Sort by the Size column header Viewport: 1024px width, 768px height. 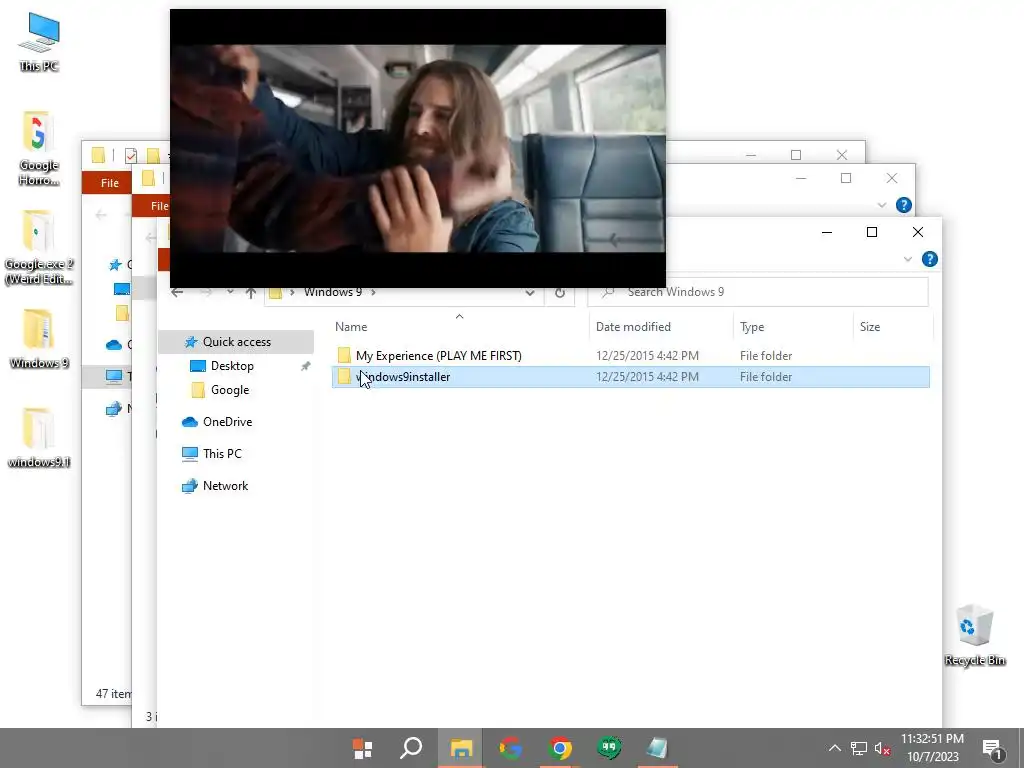click(x=892, y=327)
